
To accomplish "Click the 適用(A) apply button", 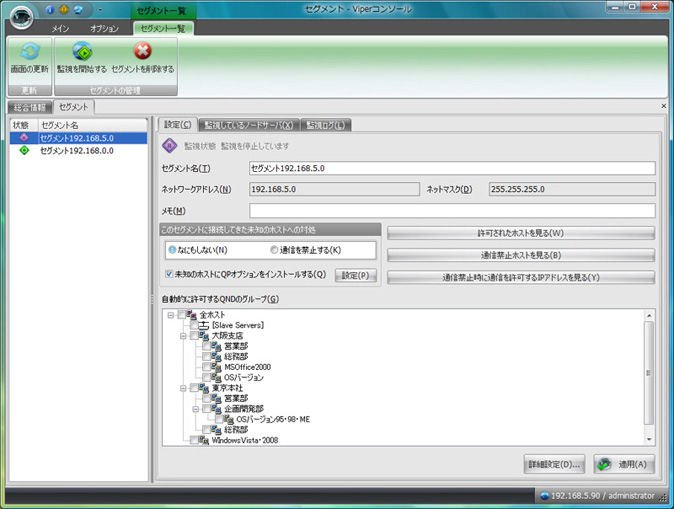I will pos(624,464).
